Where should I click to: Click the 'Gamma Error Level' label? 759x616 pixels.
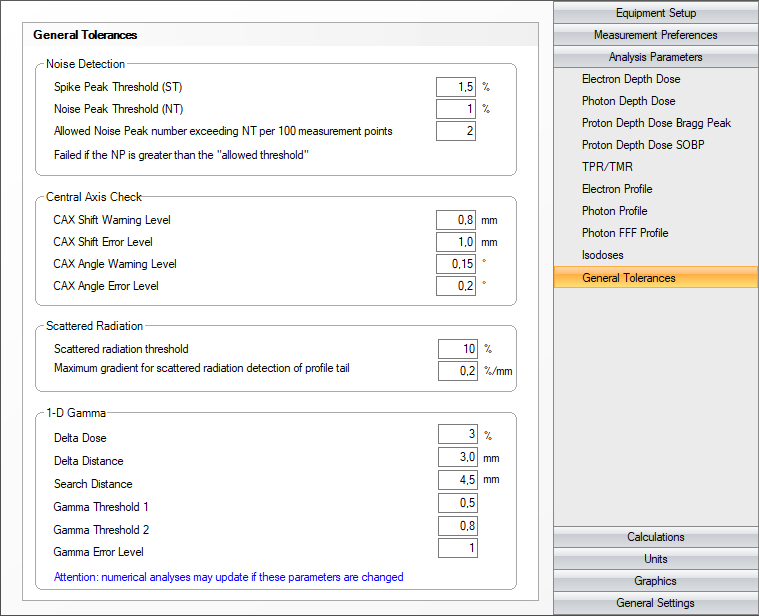98,552
